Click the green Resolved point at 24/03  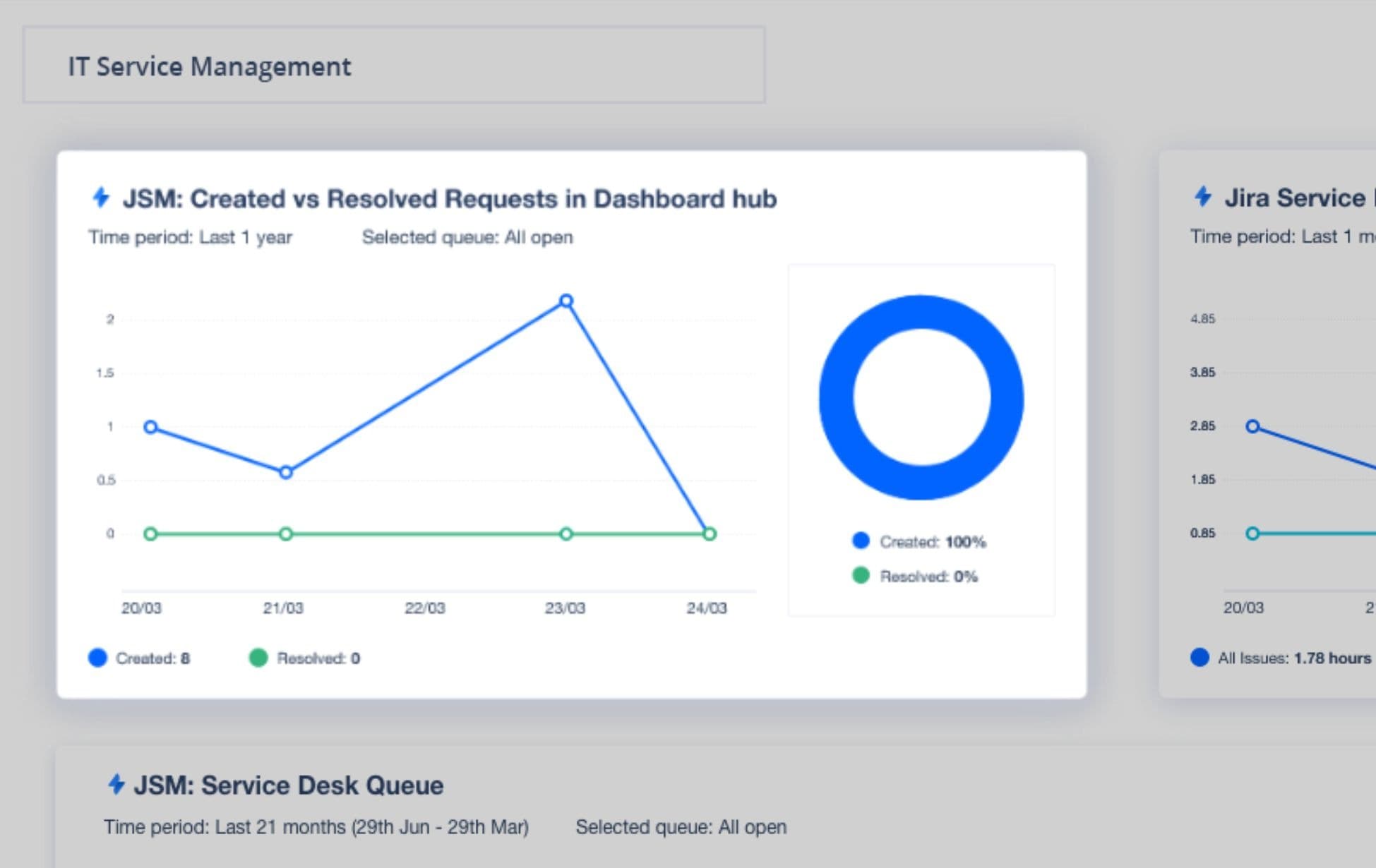[710, 534]
